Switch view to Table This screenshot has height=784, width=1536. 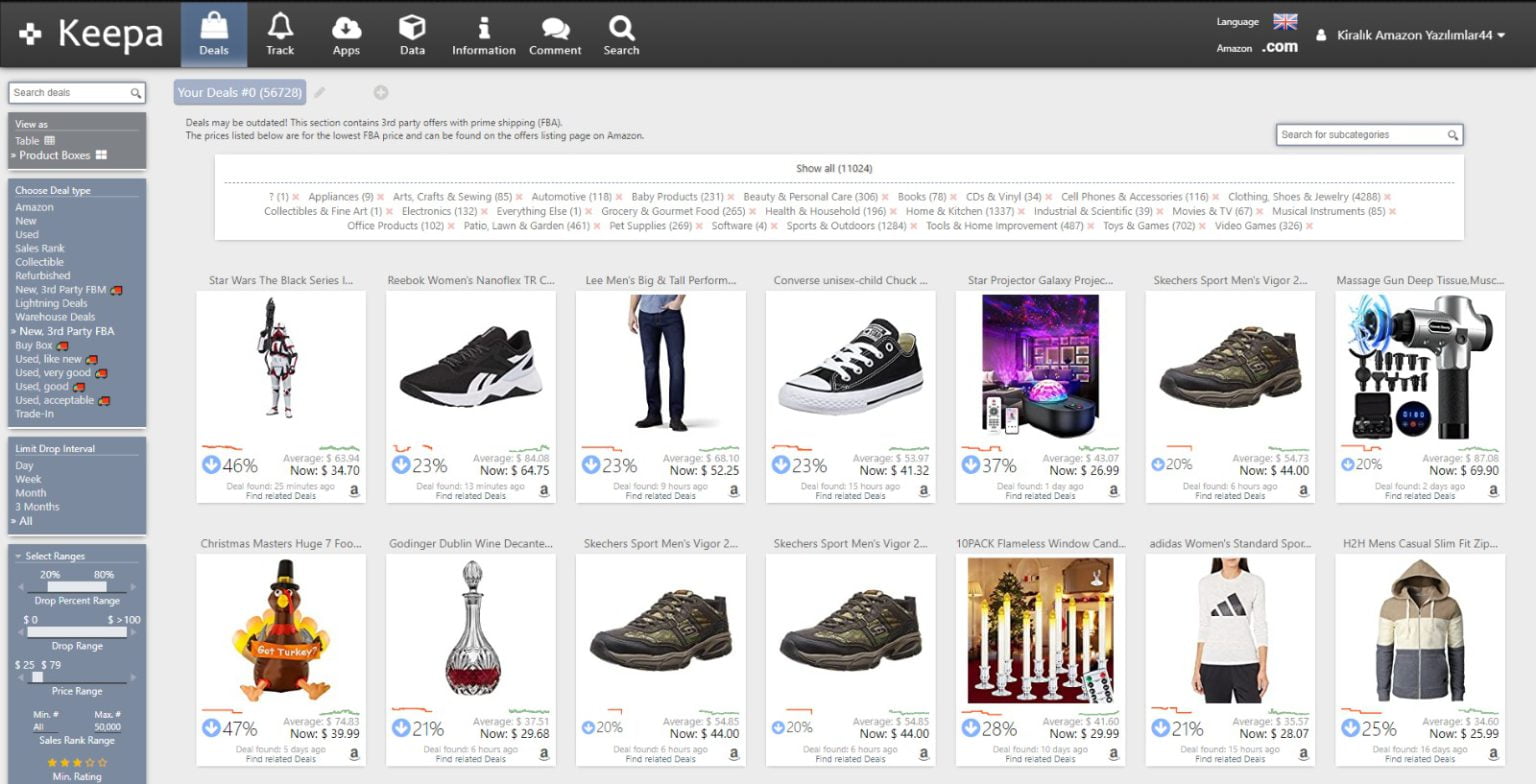(35, 141)
